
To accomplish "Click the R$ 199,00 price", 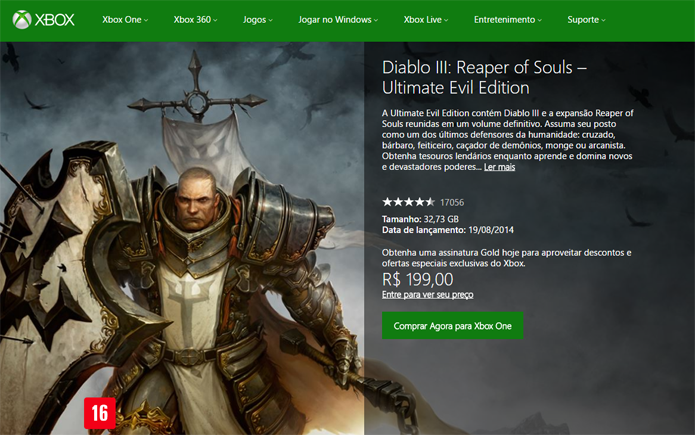I will point(418,279).
